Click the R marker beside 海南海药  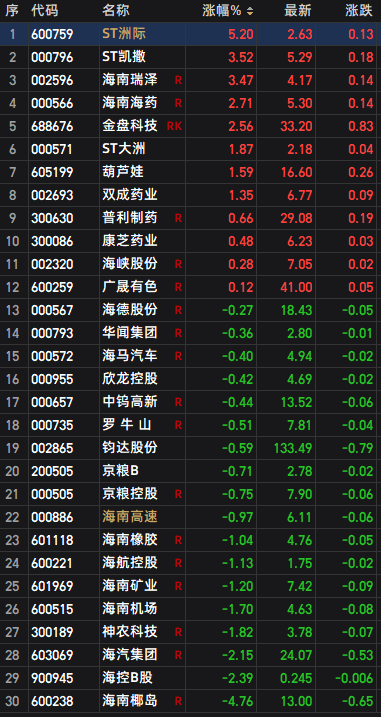point(178,103)
